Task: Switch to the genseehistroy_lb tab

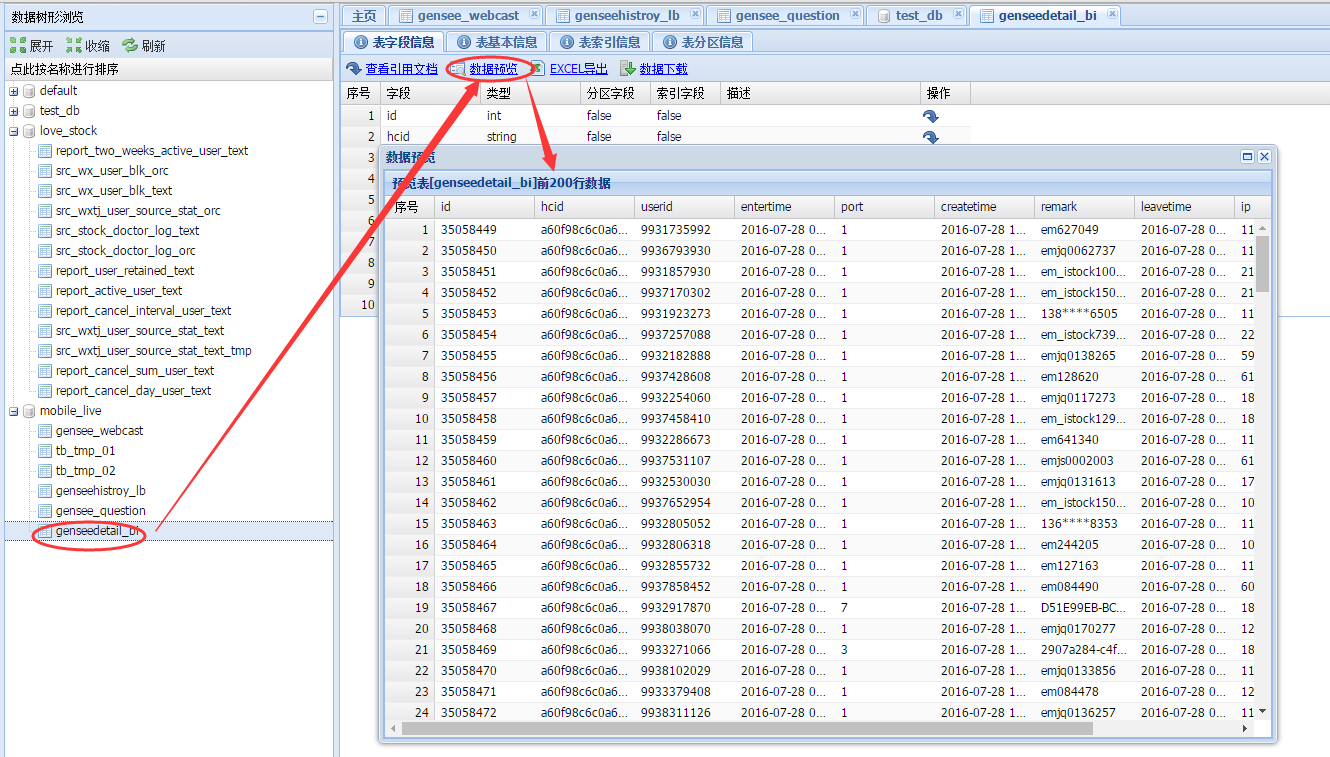Action: point(624,16)
